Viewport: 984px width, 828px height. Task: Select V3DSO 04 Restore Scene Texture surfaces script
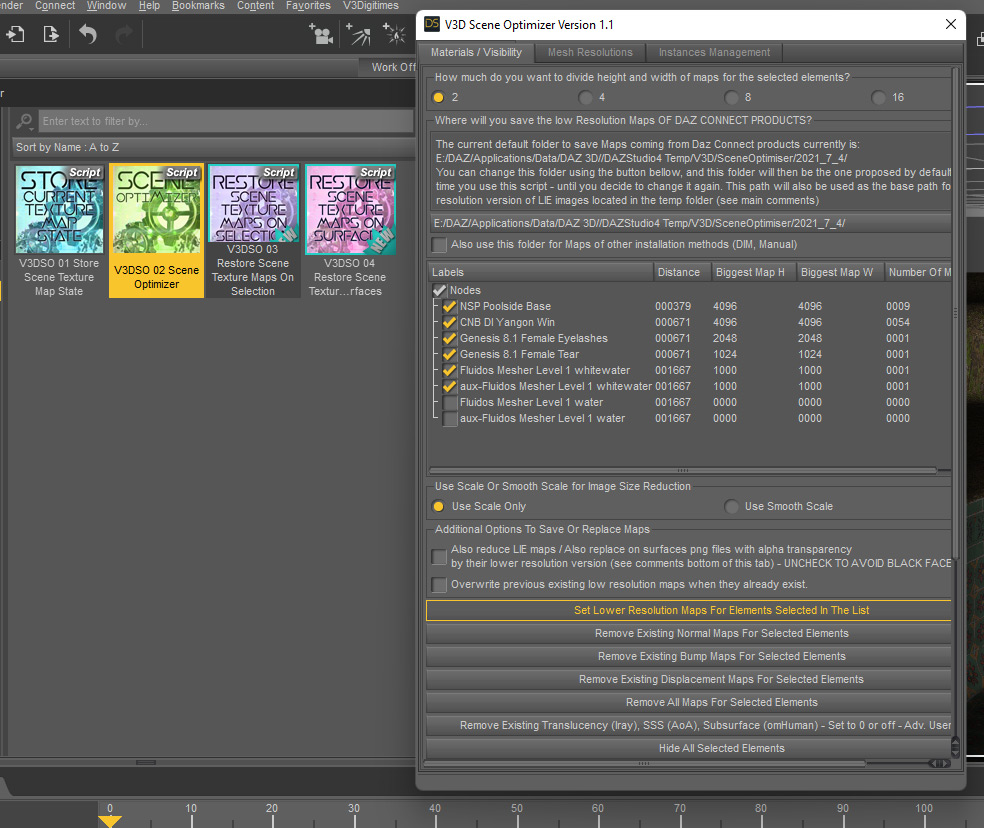click(350, 230)
